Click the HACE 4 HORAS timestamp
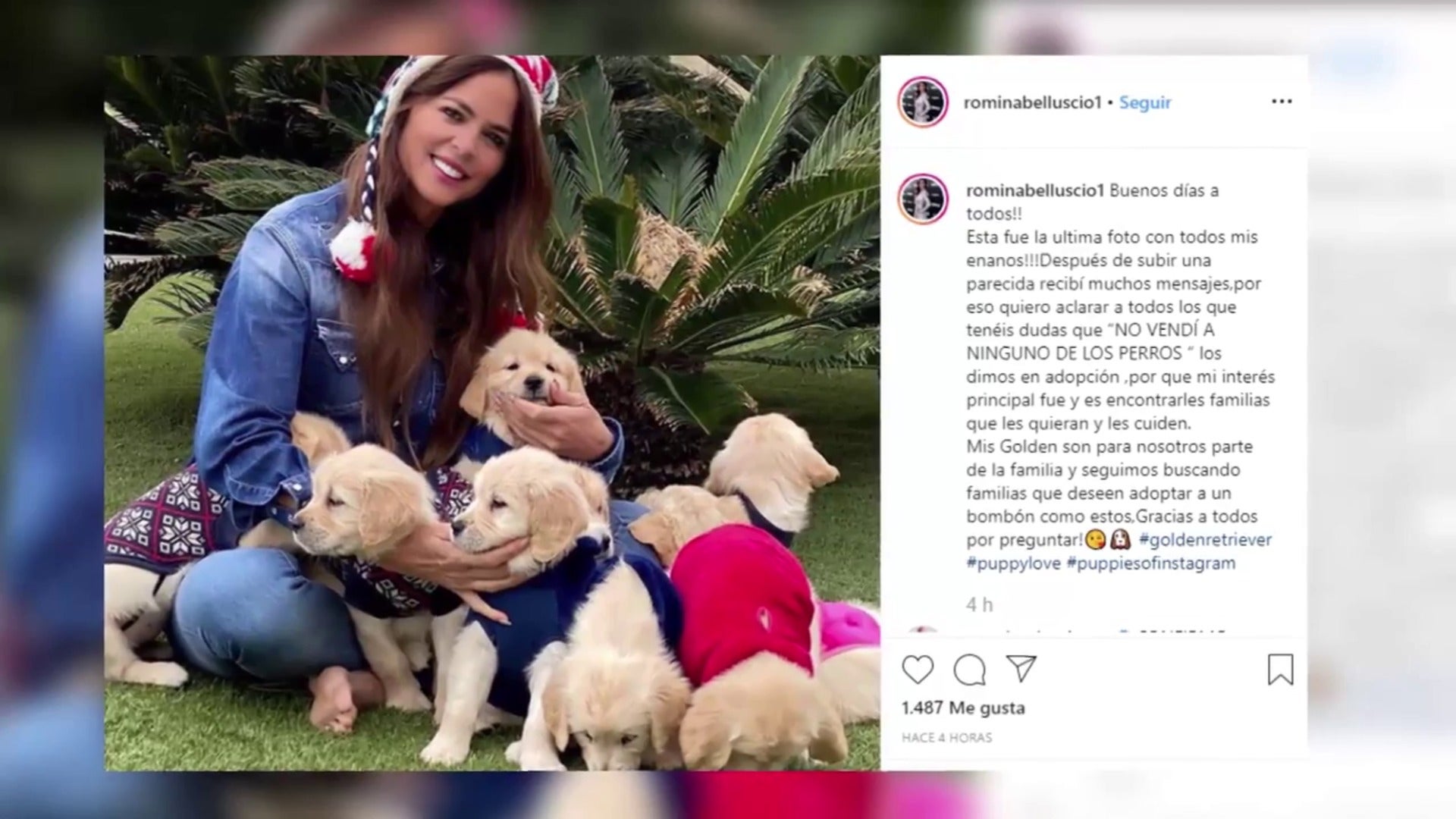 pyautogui.click(x=946, y=737)
